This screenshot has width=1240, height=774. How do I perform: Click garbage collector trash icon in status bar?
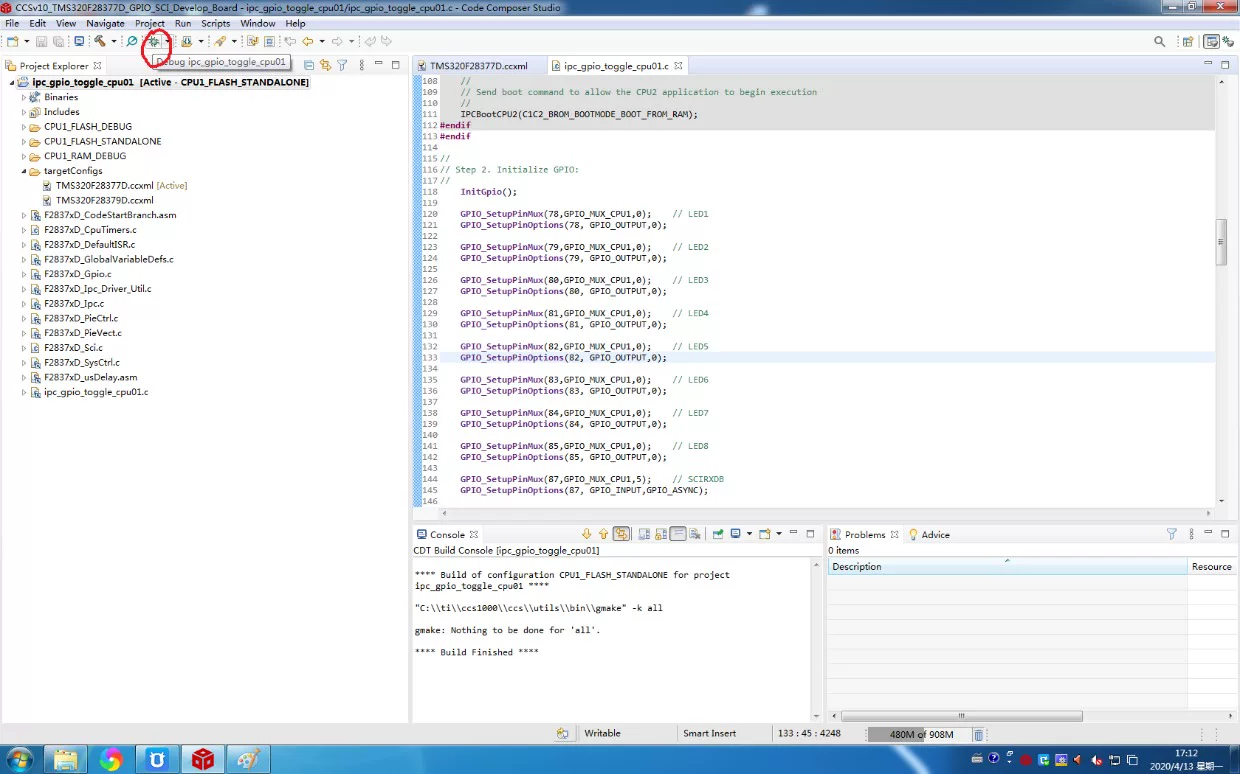[x=978, y=734]
